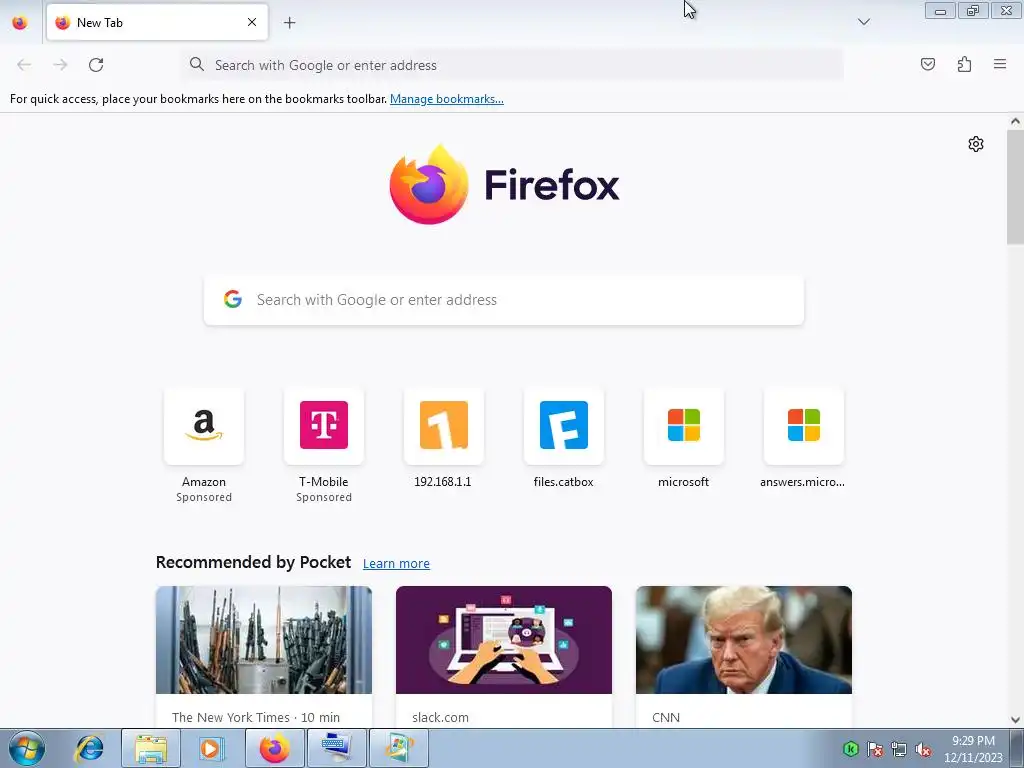The image size is (1024, 768).
Task: Open the 192.168.1.1 shortcut tile
Action: coord(443,426)
